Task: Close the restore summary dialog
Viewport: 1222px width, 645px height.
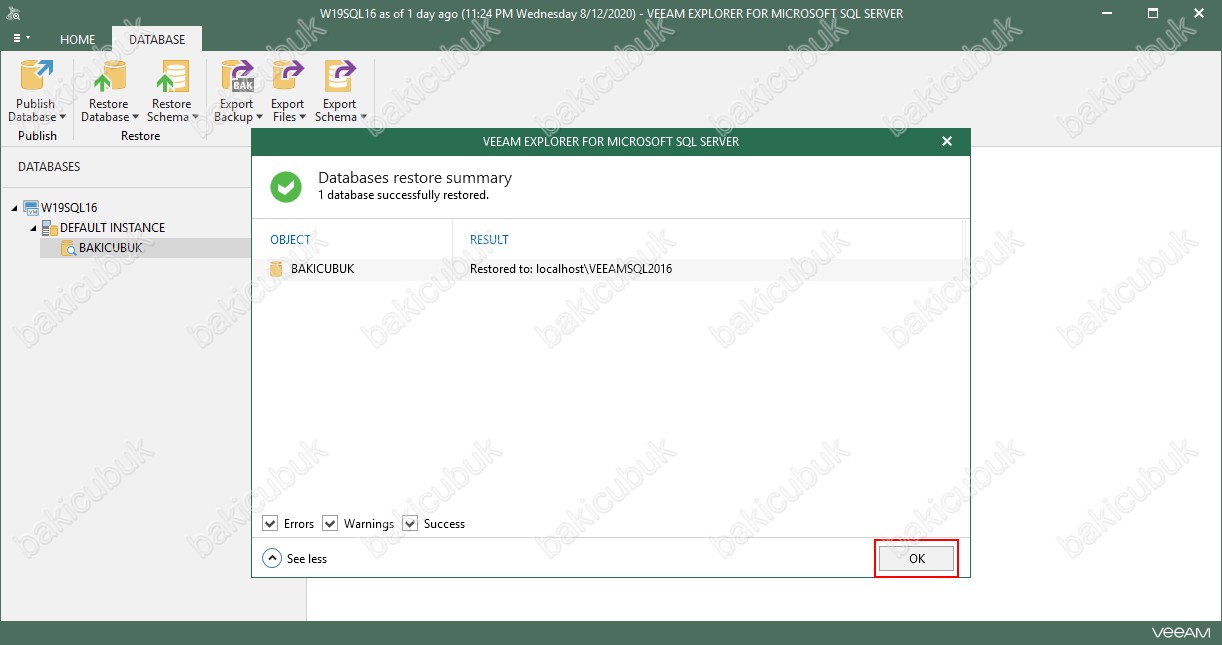Action: coord(947,142)
